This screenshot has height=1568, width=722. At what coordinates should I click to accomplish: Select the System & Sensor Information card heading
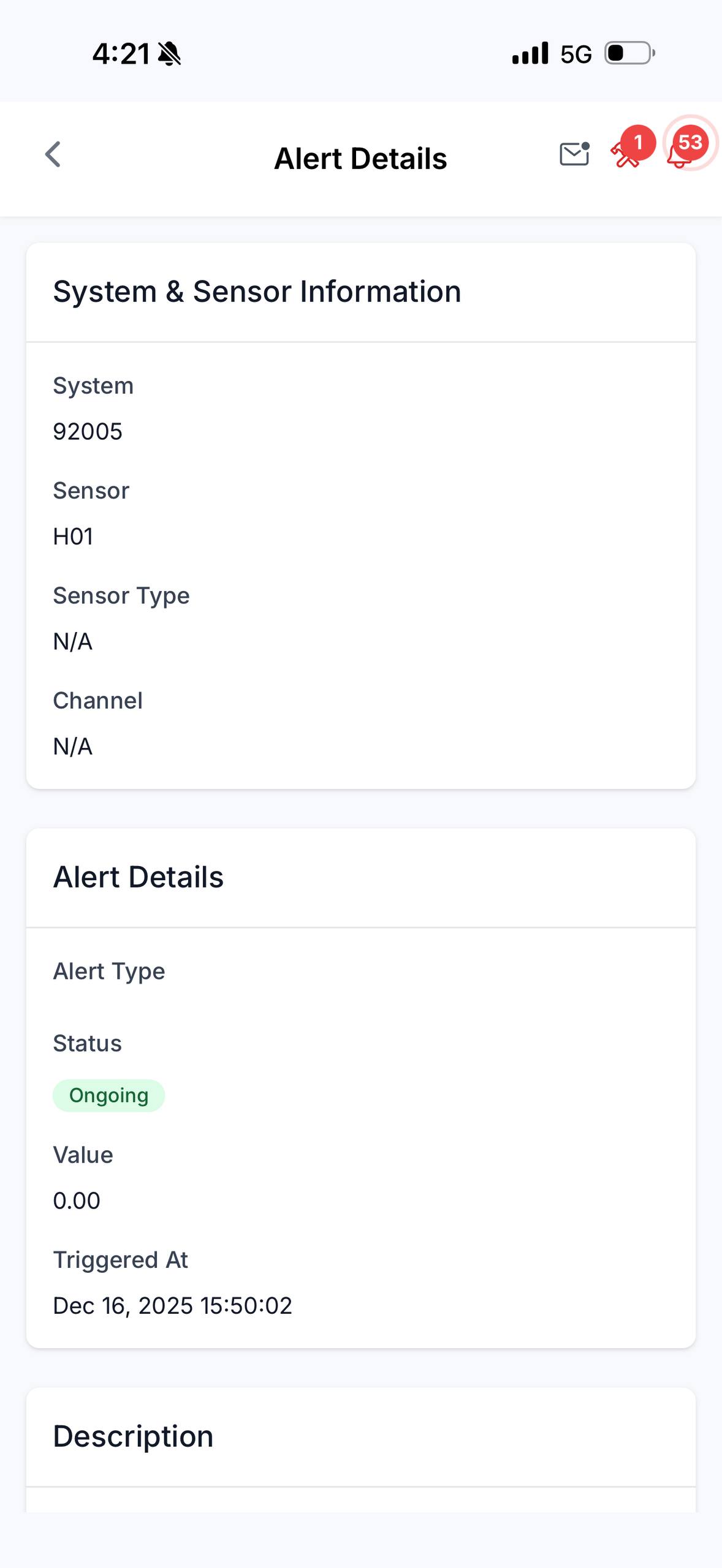pos(257,292)
